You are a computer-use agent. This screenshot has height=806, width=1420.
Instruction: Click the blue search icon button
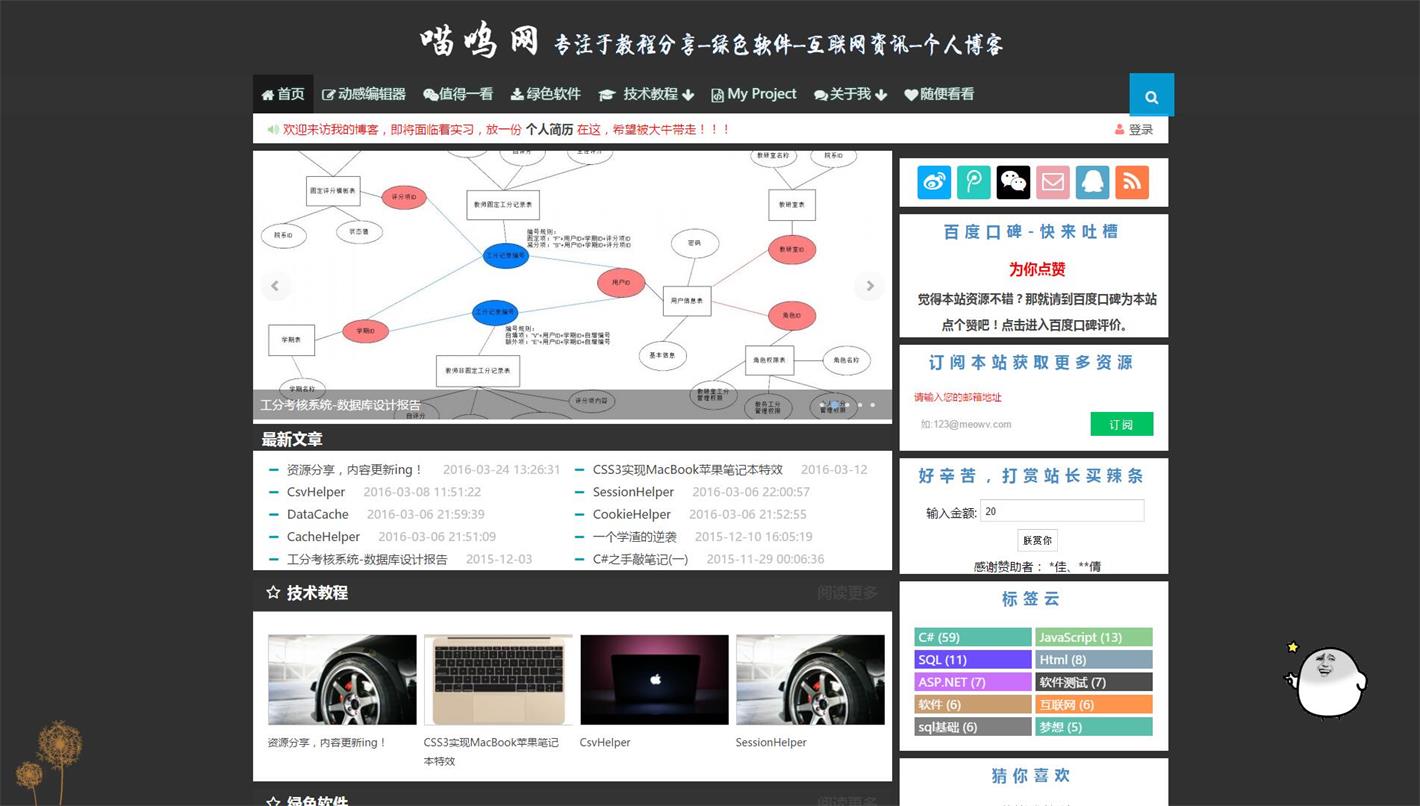click(x=1151, y=96)
